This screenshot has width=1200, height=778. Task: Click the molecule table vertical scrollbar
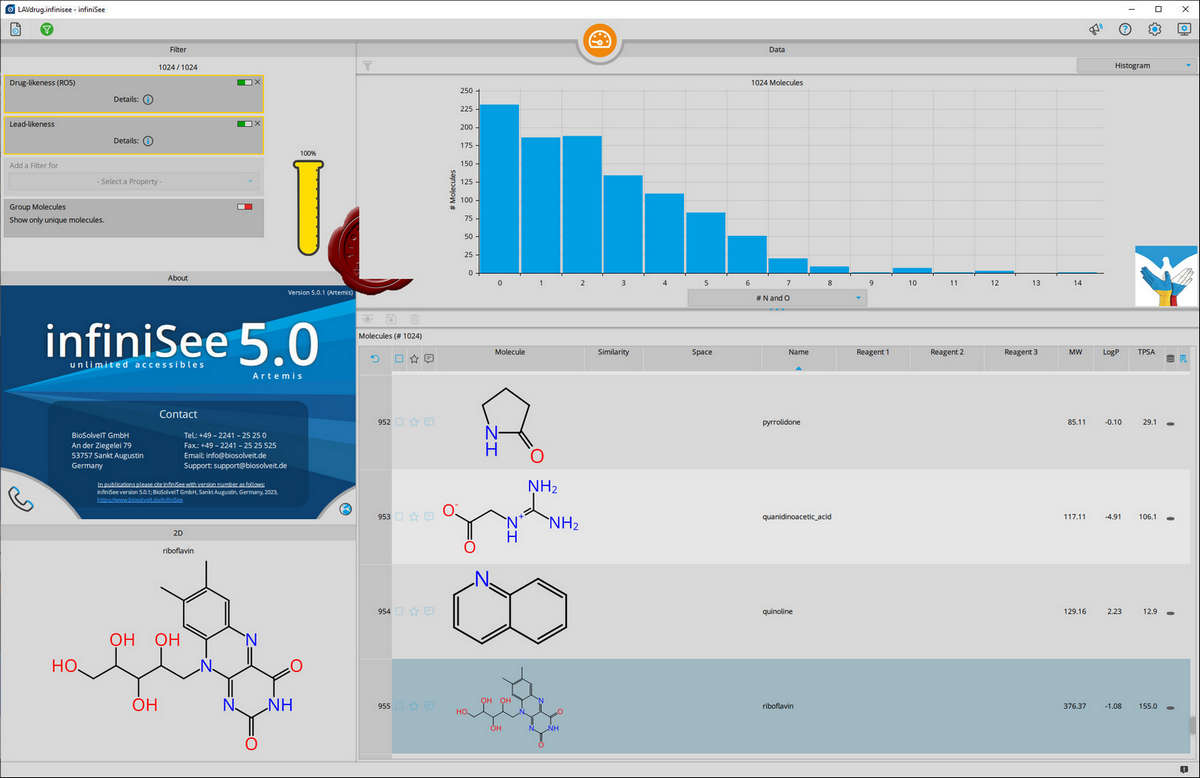click(1191, 725)
